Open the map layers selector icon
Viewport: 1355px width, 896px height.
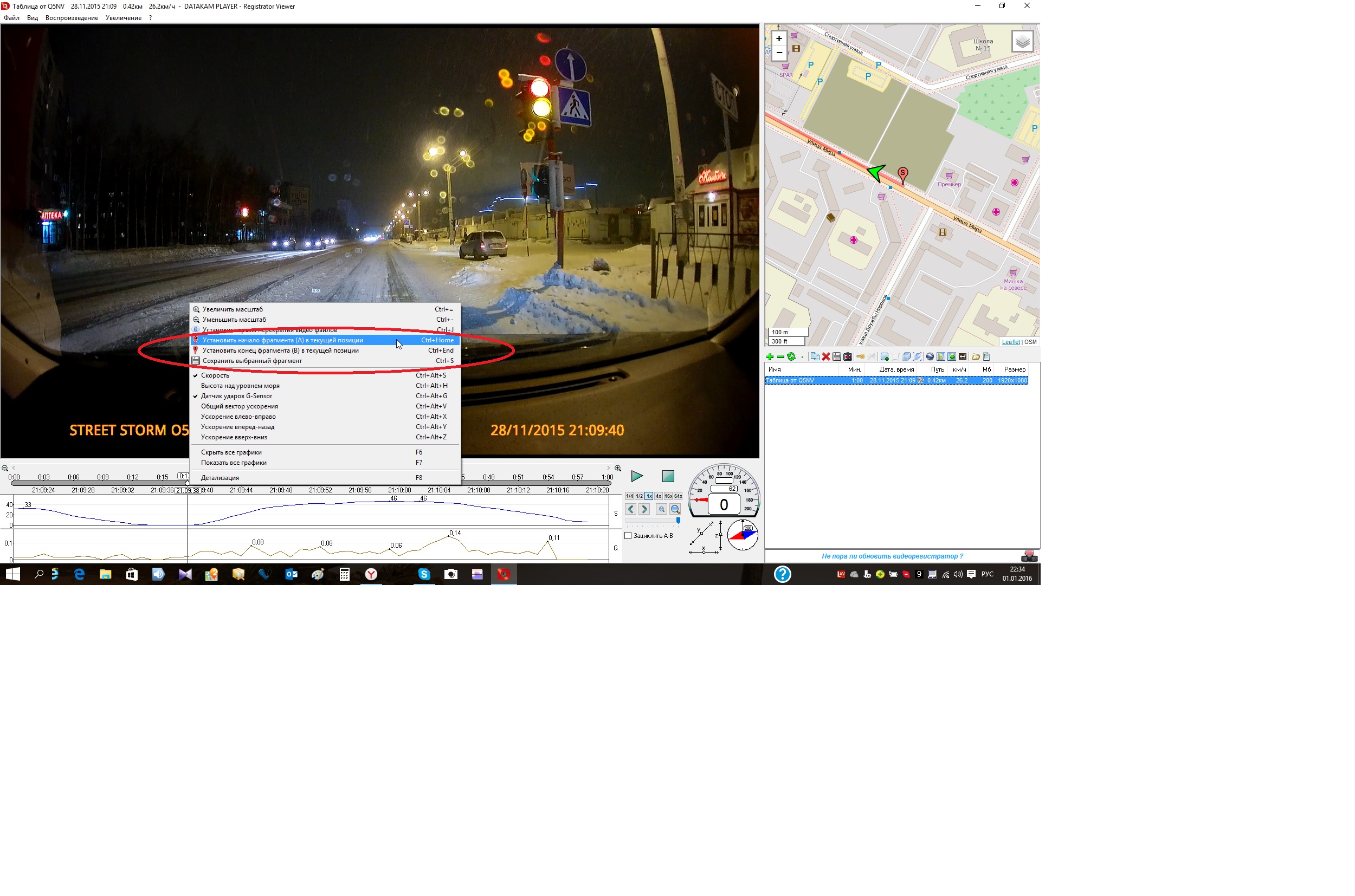click(1022, 41)
